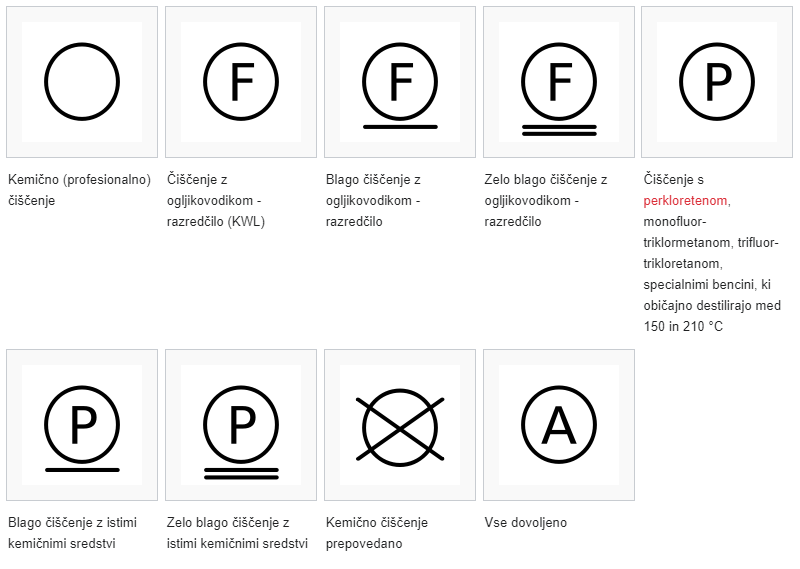Click the text '150 in 210 °C'
Image resolution: width=800 pixels, height=569 pixels.
[683, 327]
